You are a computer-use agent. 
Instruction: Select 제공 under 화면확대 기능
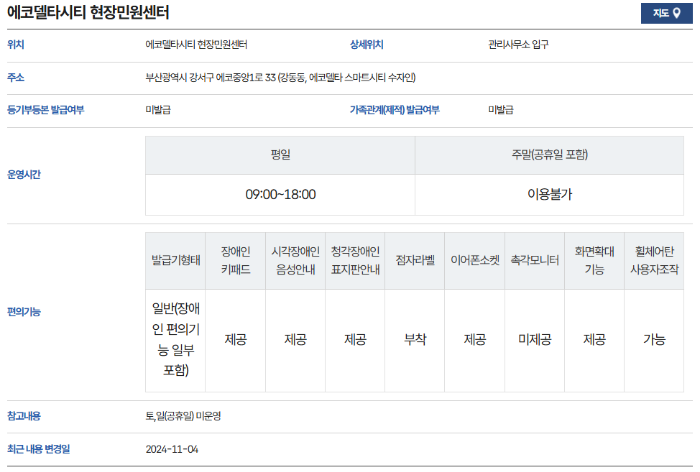click(594, 339)
